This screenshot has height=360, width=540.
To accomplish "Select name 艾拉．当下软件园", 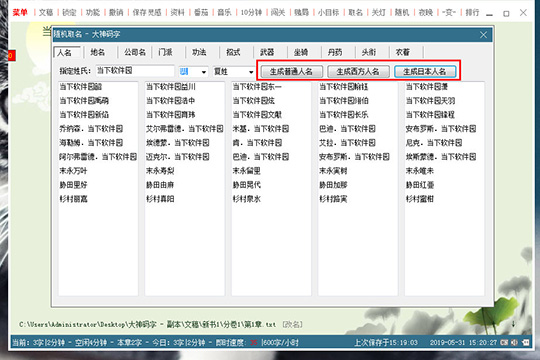I will pyautogui.click(x=347, y=143).
